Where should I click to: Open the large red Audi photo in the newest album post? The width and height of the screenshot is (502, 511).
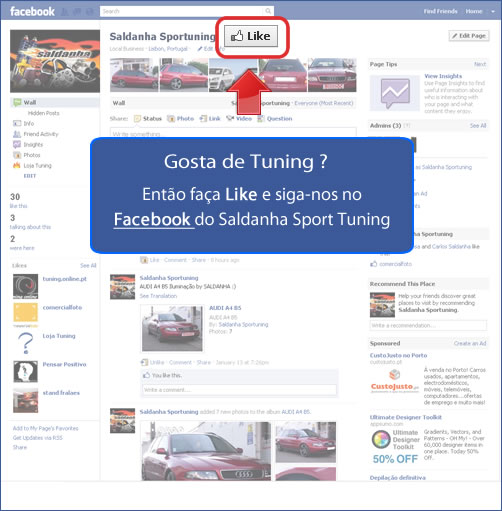pos(206,451)
